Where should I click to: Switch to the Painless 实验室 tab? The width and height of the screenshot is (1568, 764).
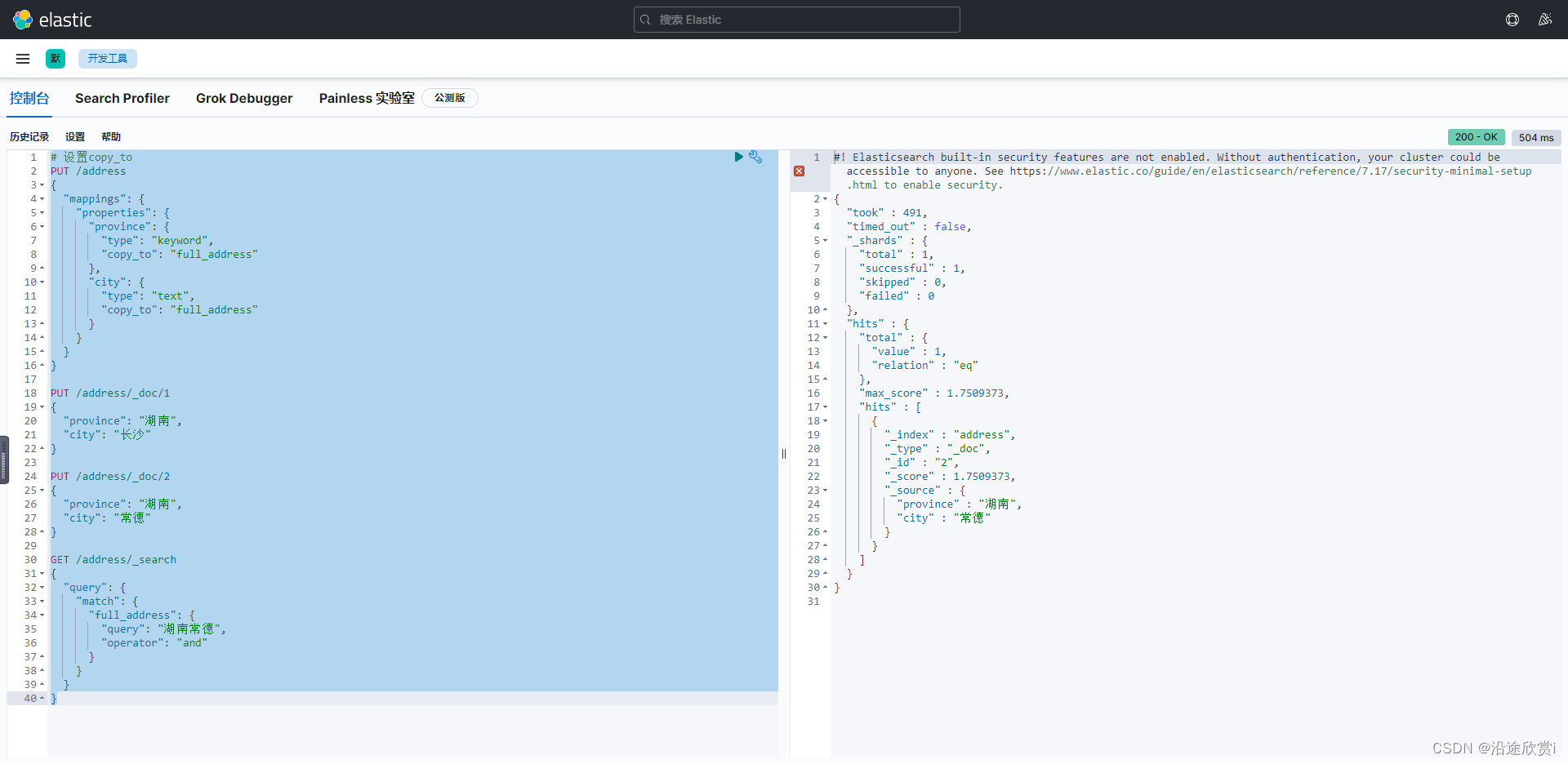(367, 98)
